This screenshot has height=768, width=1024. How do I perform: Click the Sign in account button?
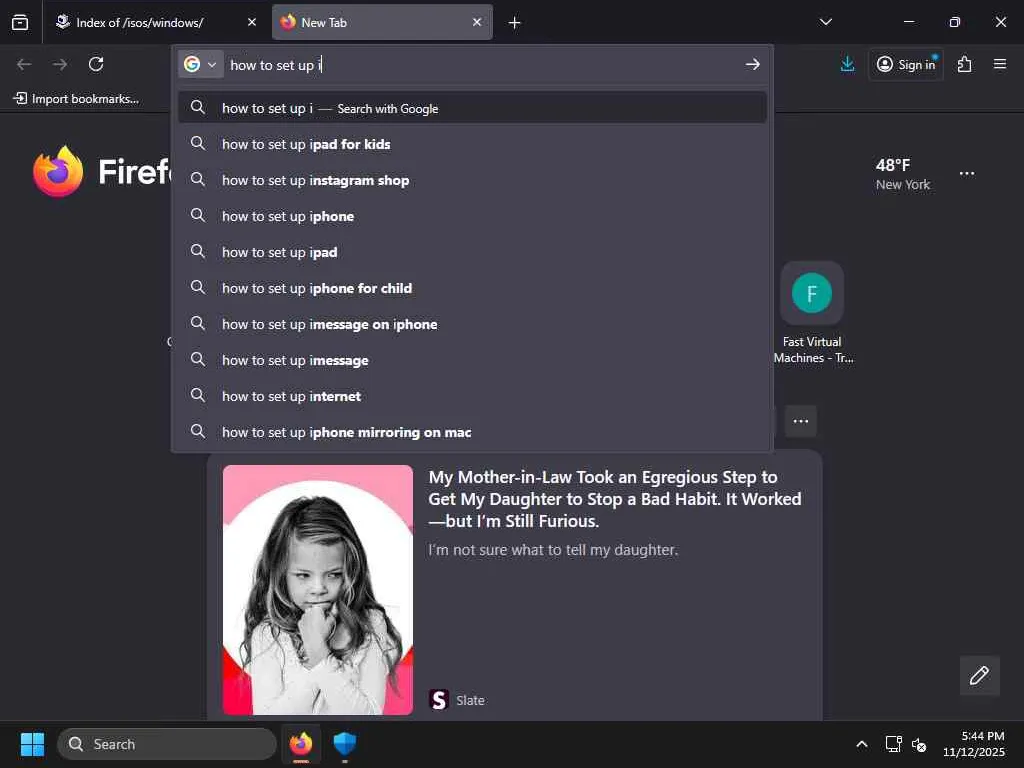[x=906, y=64]
